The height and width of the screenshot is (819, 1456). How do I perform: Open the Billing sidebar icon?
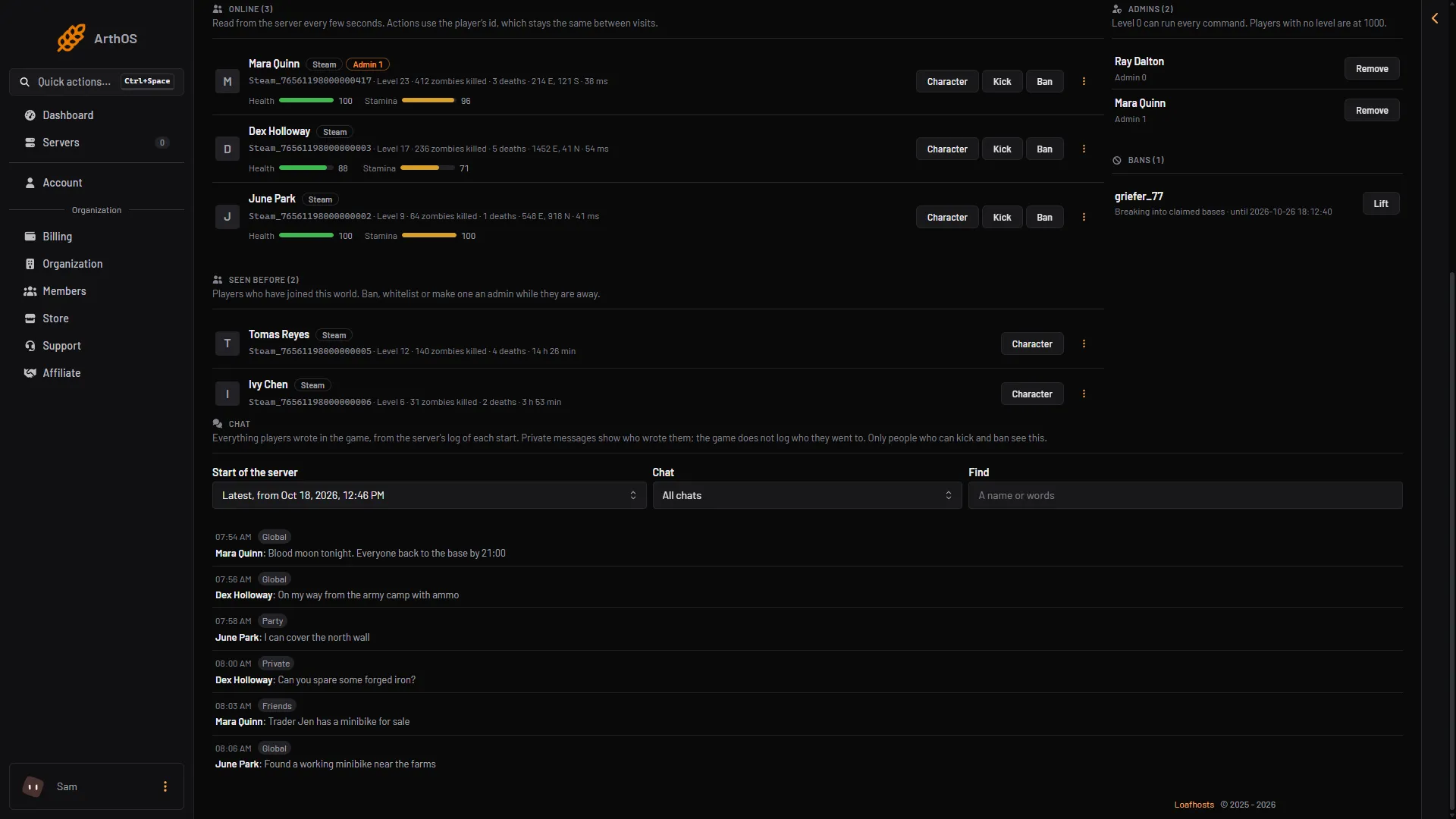[x=30, y=237]
